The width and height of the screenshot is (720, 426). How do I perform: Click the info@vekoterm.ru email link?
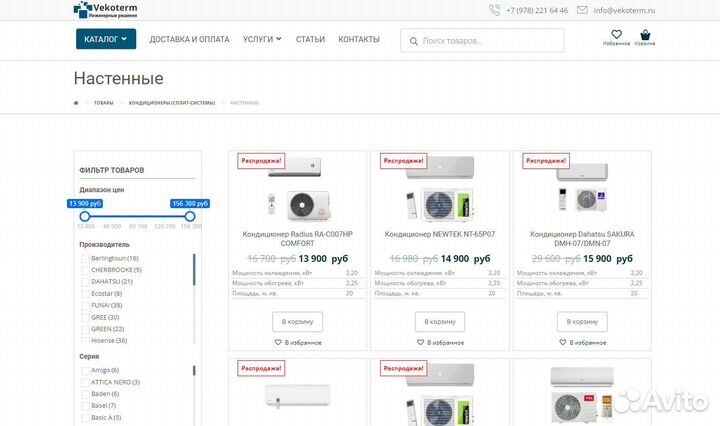[624, 10]
